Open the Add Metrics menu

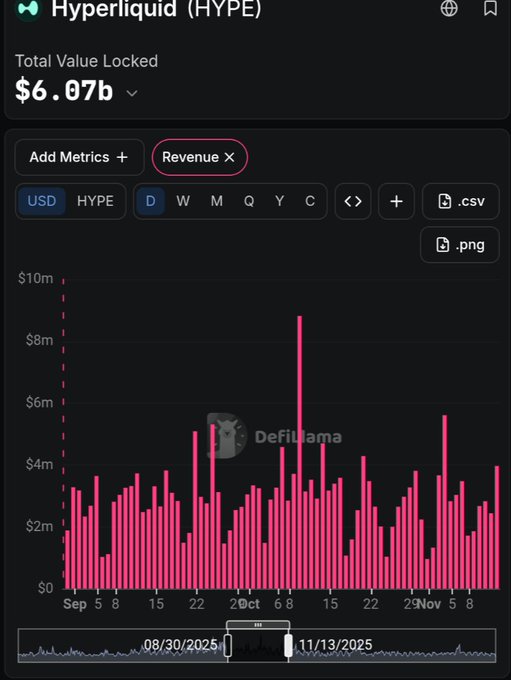click(79, 157)
